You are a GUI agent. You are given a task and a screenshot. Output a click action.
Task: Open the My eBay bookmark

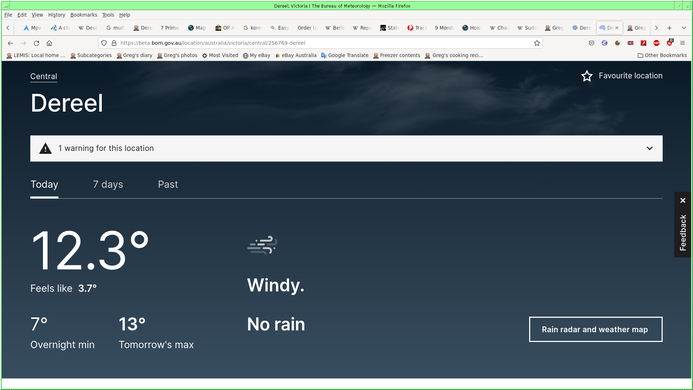pyautogui.click(x=256, y=56)
